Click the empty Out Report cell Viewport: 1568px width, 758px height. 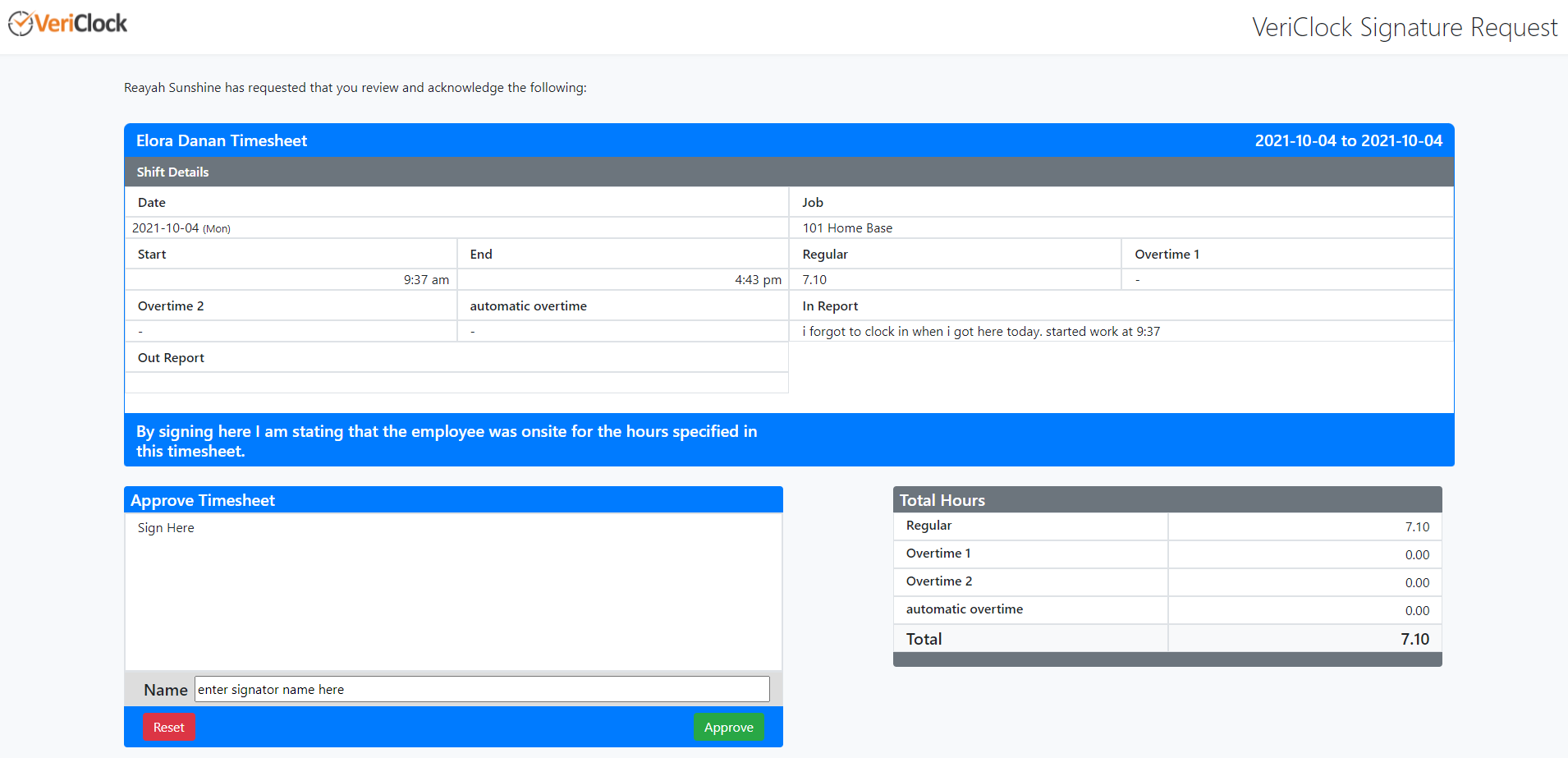[x=456, y=383]
